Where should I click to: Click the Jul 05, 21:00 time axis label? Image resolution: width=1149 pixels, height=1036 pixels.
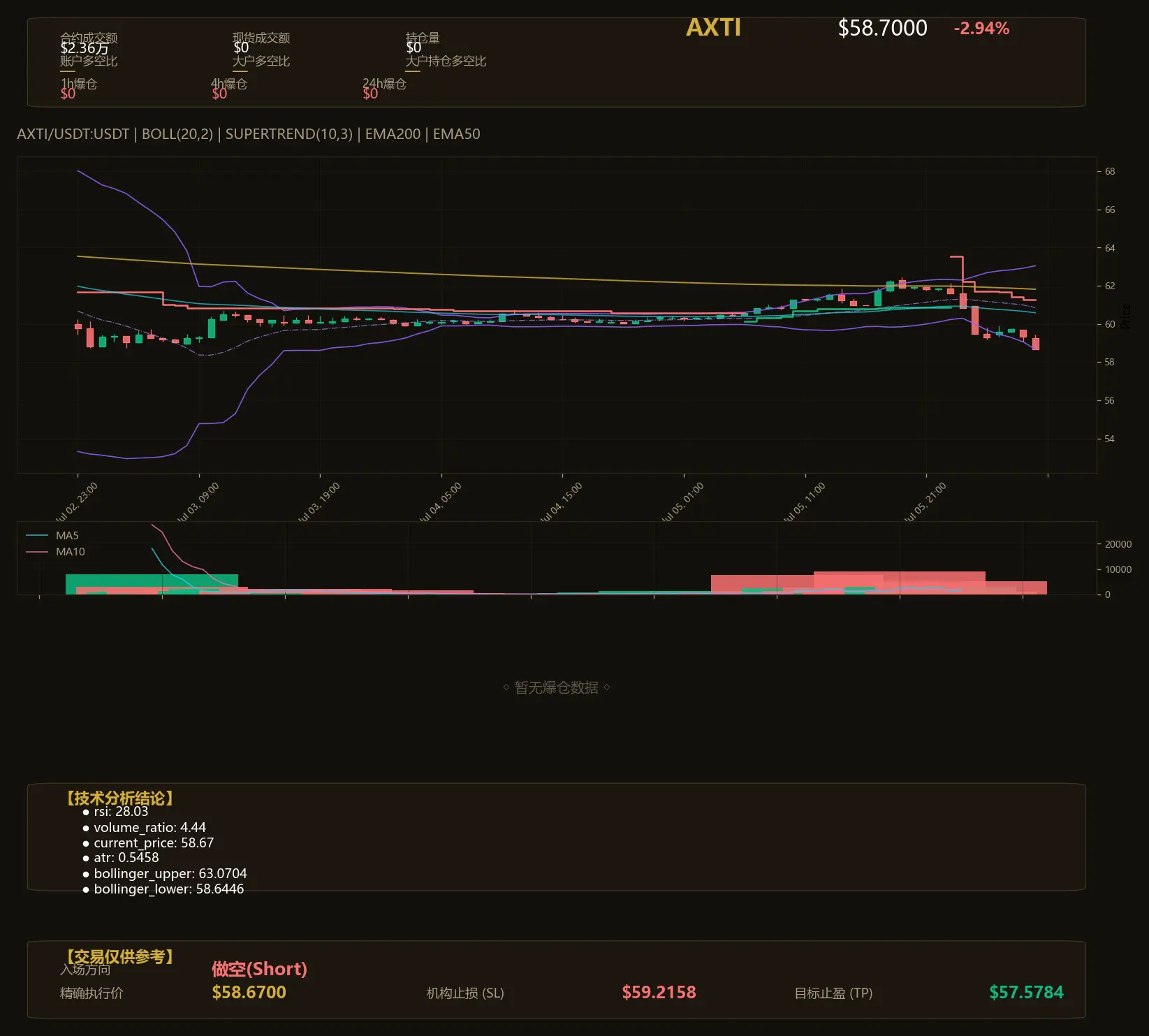(x=925, y=502)
